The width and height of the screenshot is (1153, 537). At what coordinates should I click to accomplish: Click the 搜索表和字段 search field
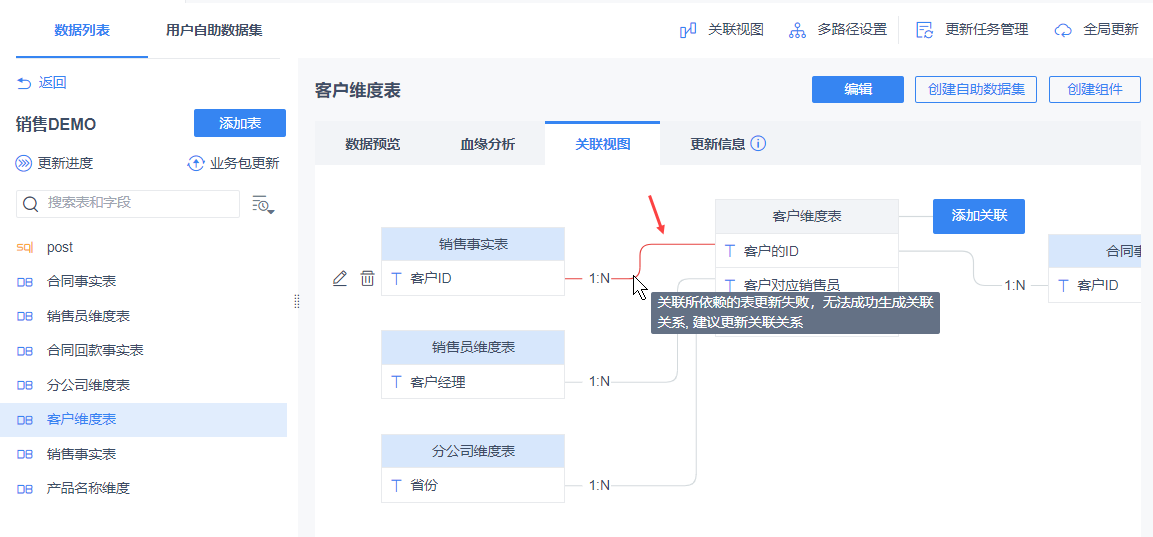click(x=140, y=203)
